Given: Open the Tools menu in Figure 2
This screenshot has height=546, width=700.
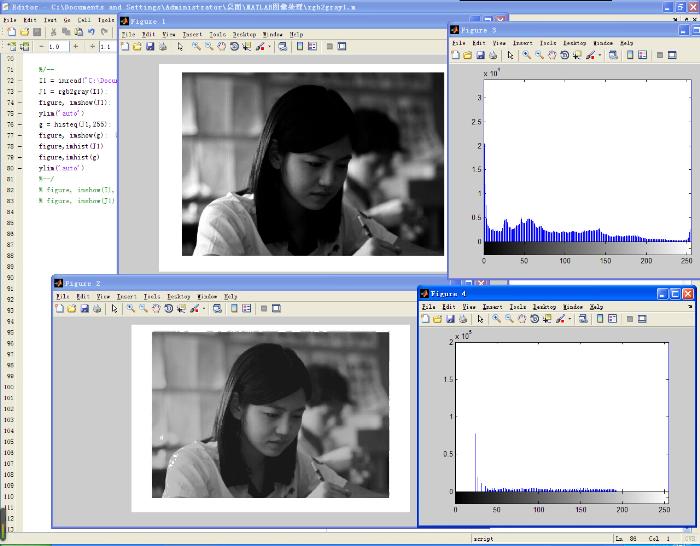Looking at the screenshot, I should (152, 296).
